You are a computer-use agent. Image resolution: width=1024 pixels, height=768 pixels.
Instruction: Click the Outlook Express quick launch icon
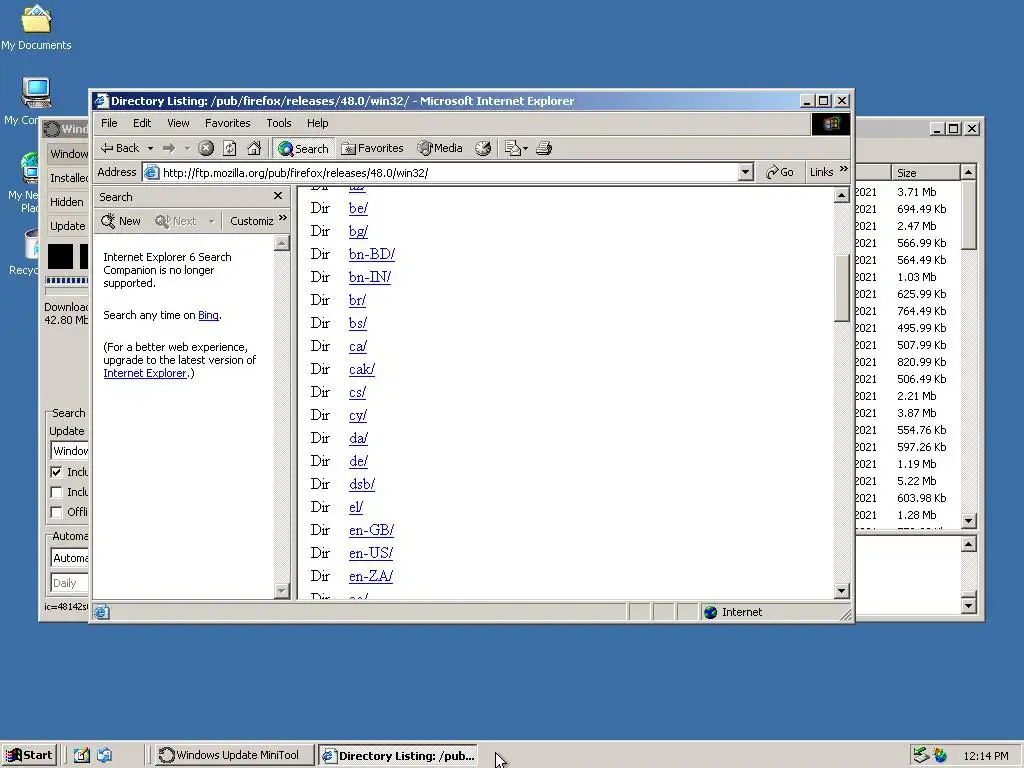click(104, 755)
